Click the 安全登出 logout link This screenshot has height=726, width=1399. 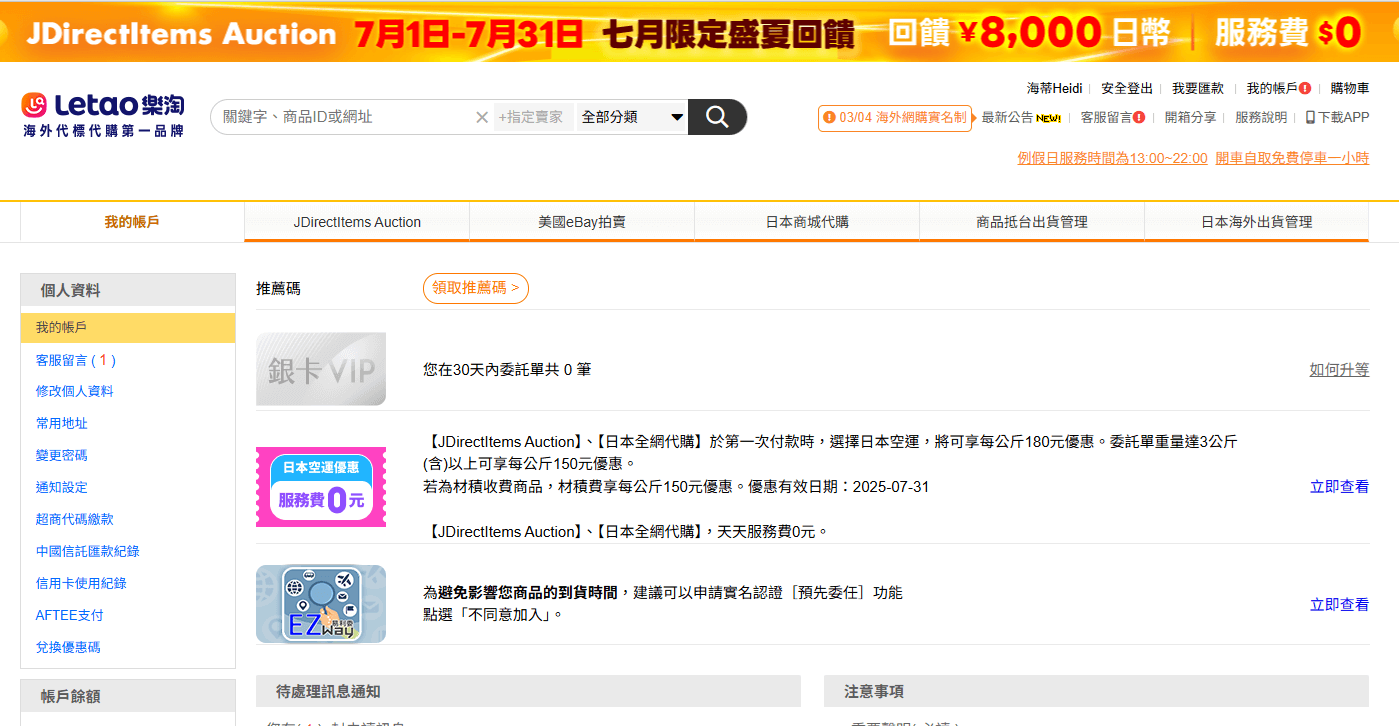click(x=1127, y=88)
